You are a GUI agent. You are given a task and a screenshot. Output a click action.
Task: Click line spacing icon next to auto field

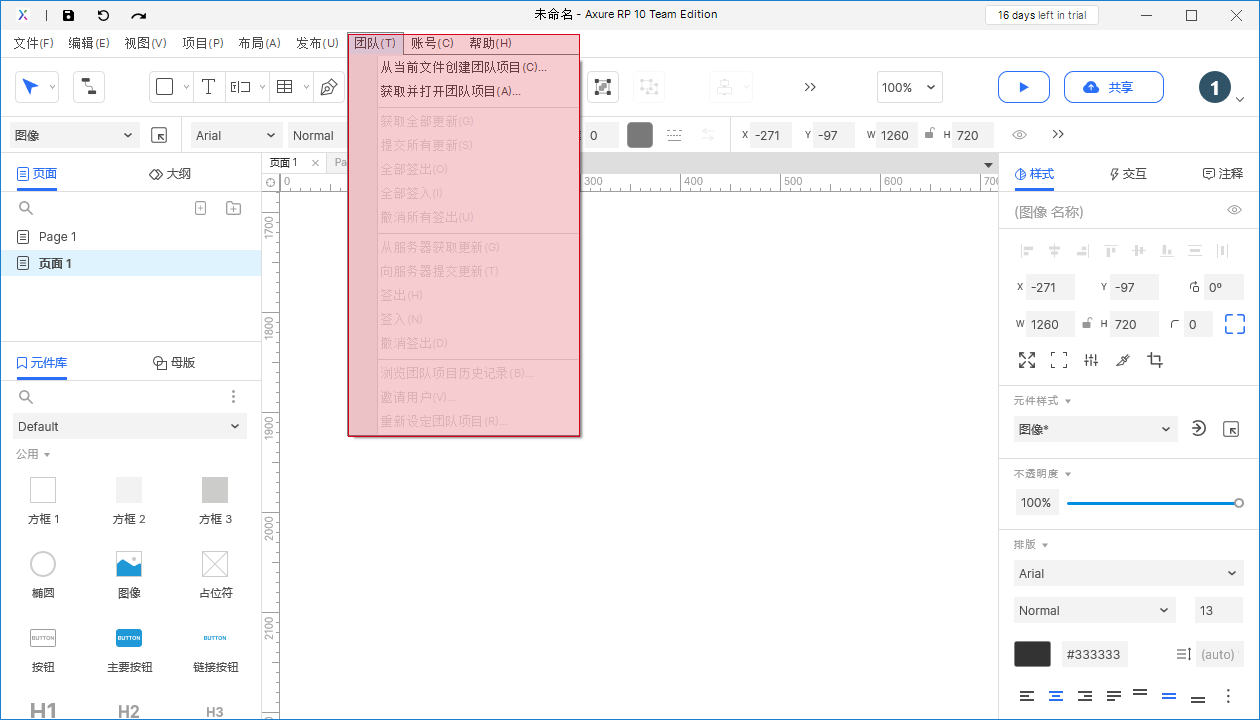coord(1183,654)
